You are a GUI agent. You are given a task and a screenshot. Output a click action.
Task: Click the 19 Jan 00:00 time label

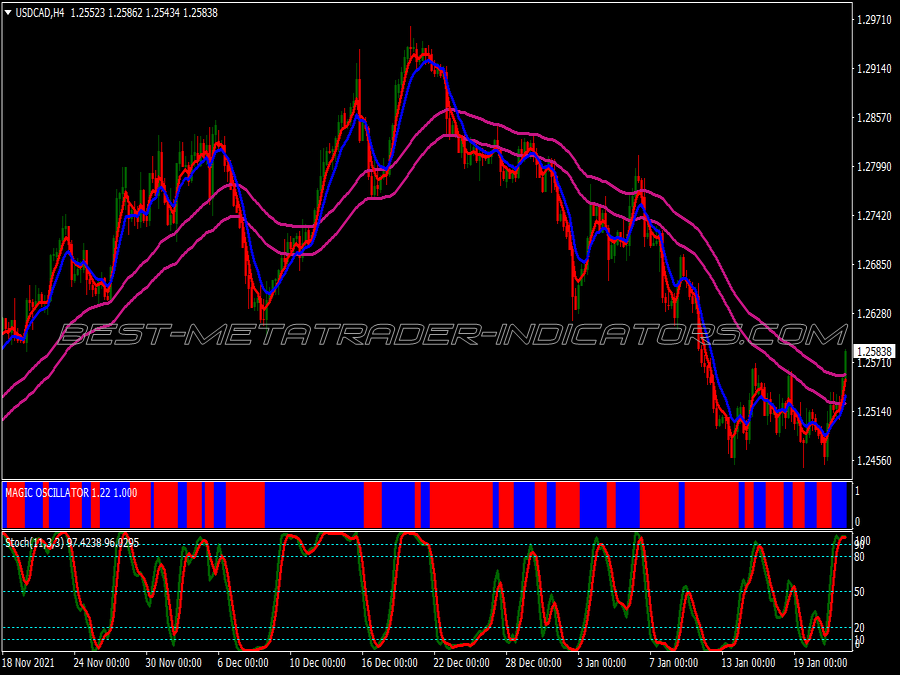[821, 663]
